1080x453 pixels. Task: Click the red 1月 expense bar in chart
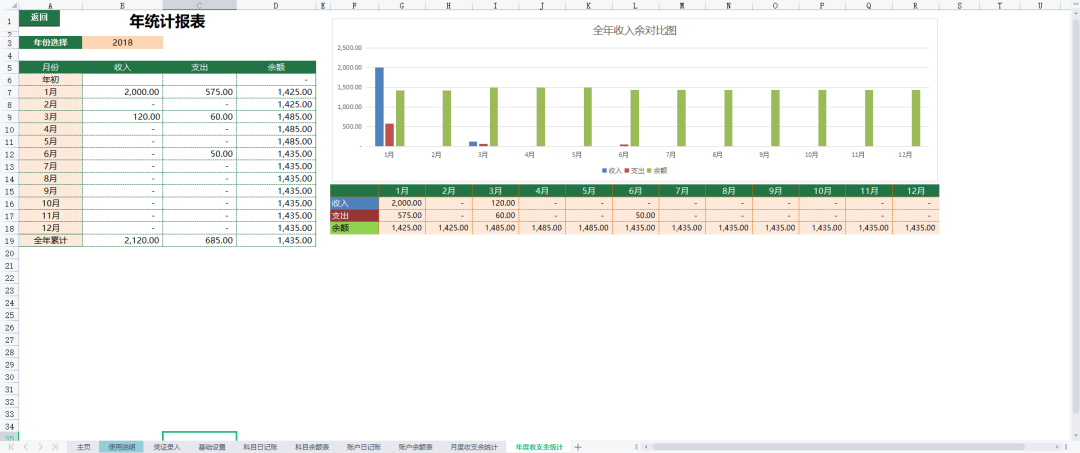pyautogui.click(x=389, y=135)
